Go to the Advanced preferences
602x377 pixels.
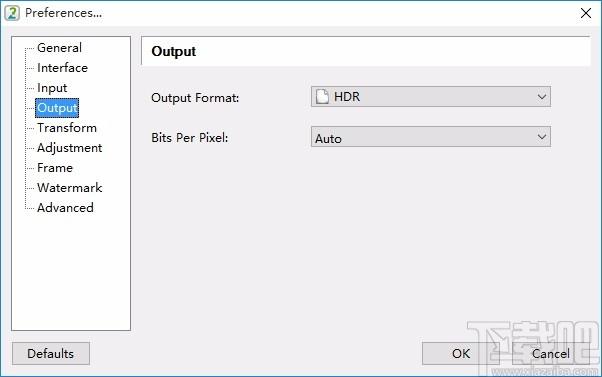click(65, 208)
